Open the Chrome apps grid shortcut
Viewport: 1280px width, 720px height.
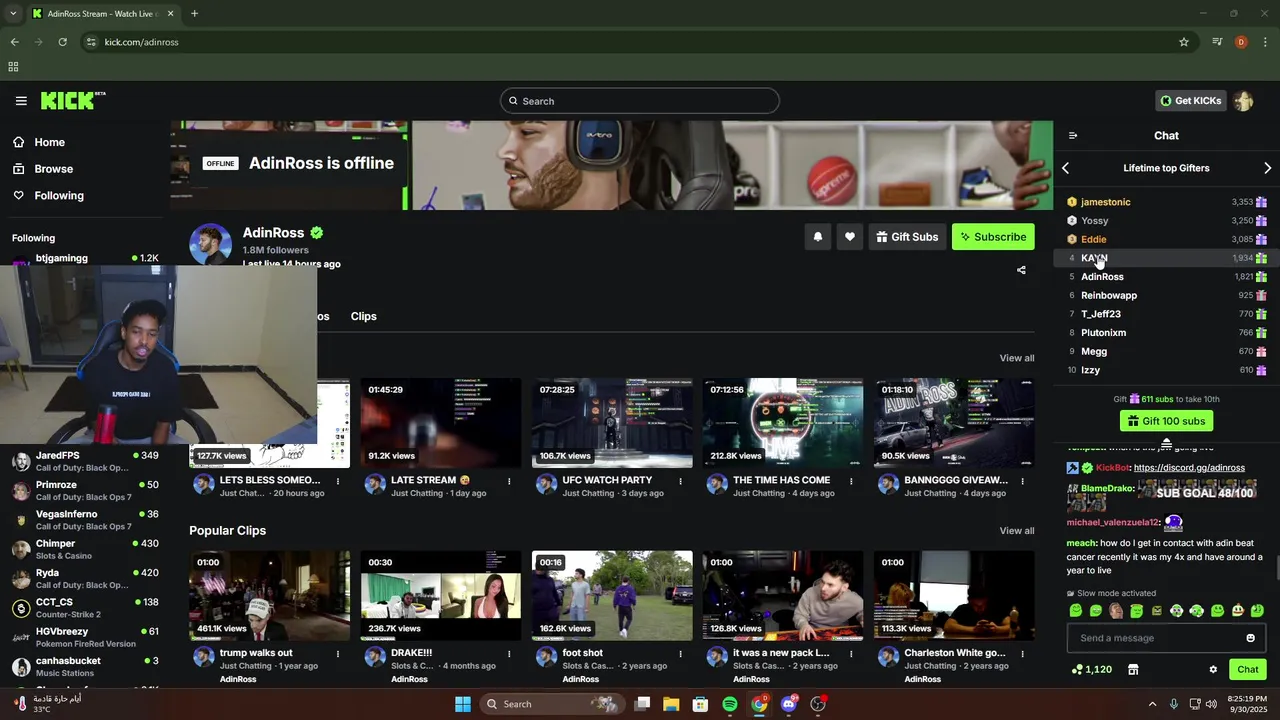[x=13, y=67]
